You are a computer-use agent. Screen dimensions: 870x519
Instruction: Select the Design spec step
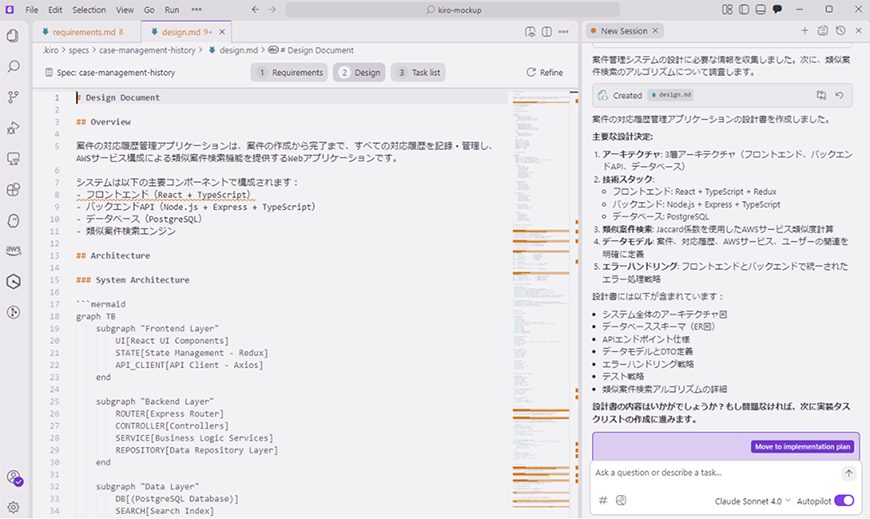click(360, 72)
